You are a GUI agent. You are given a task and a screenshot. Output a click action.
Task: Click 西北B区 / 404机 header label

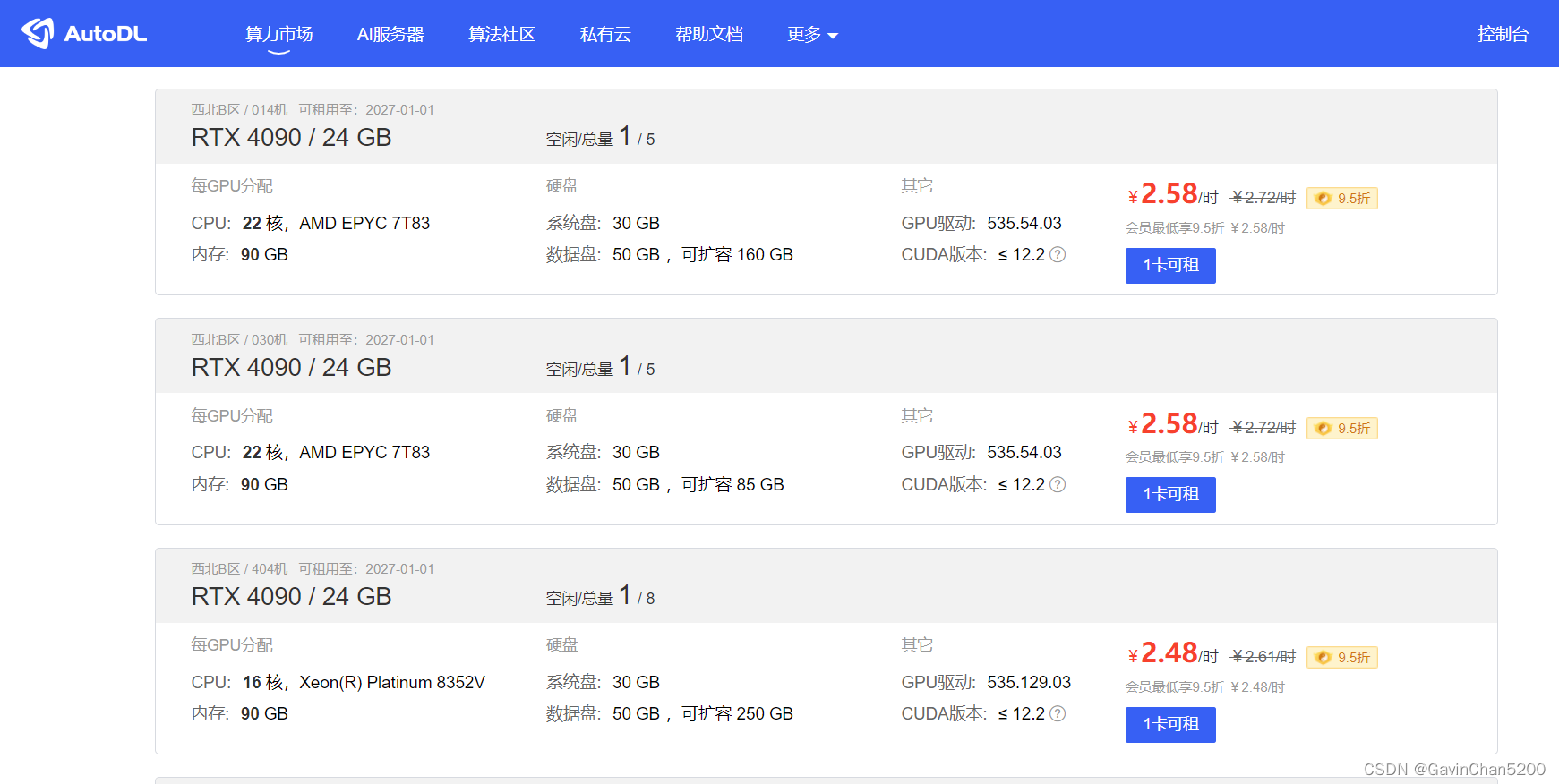click(239, 569)
